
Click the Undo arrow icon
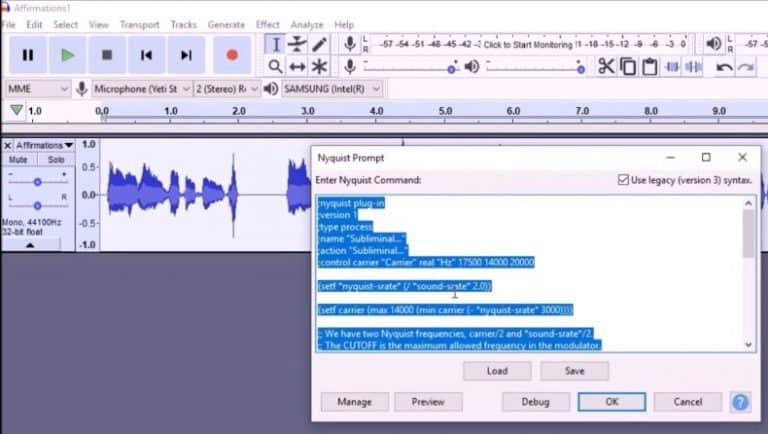723,67
